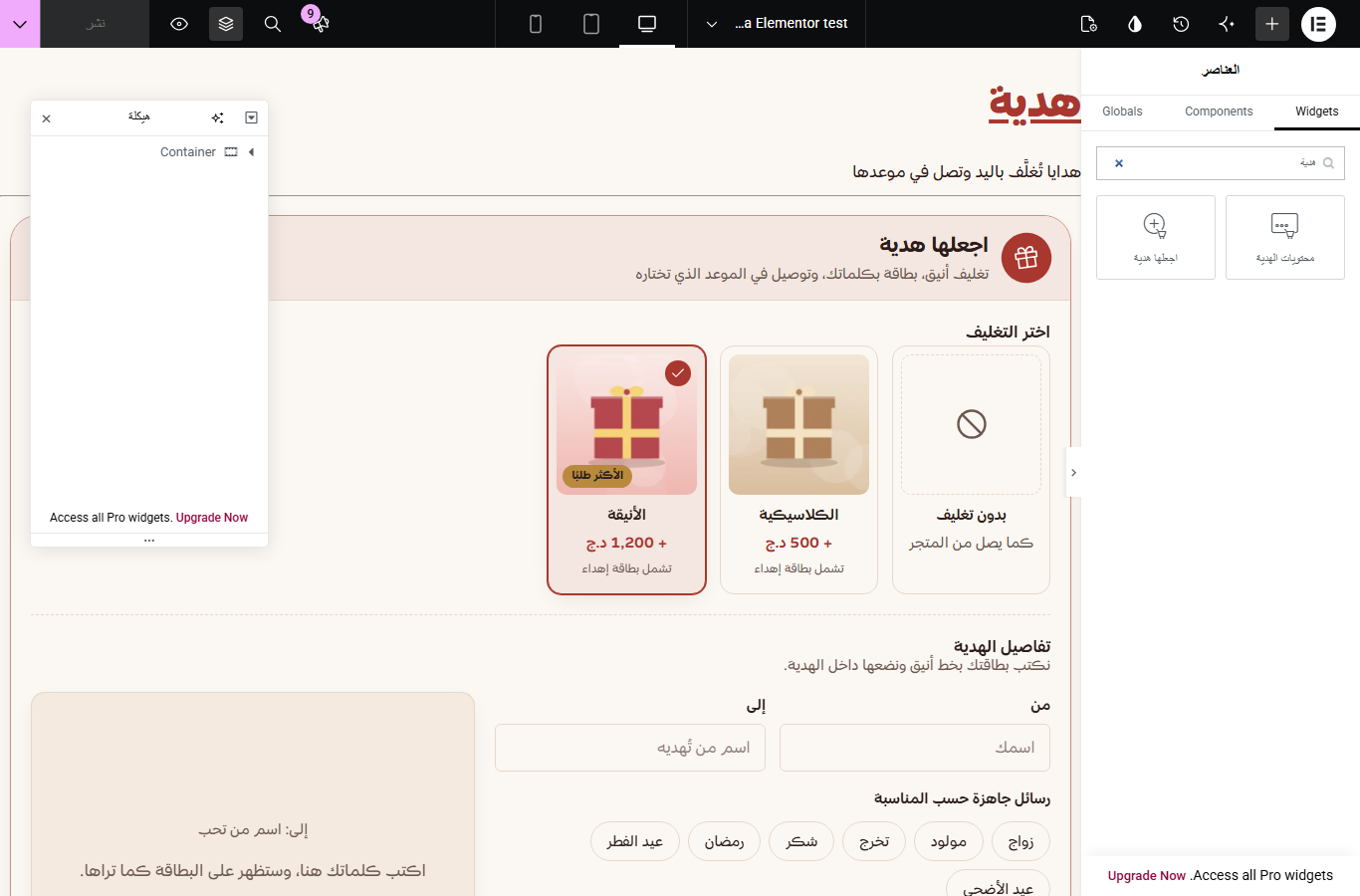Click the اسم من تُهديه recipient field

(630, 748)
